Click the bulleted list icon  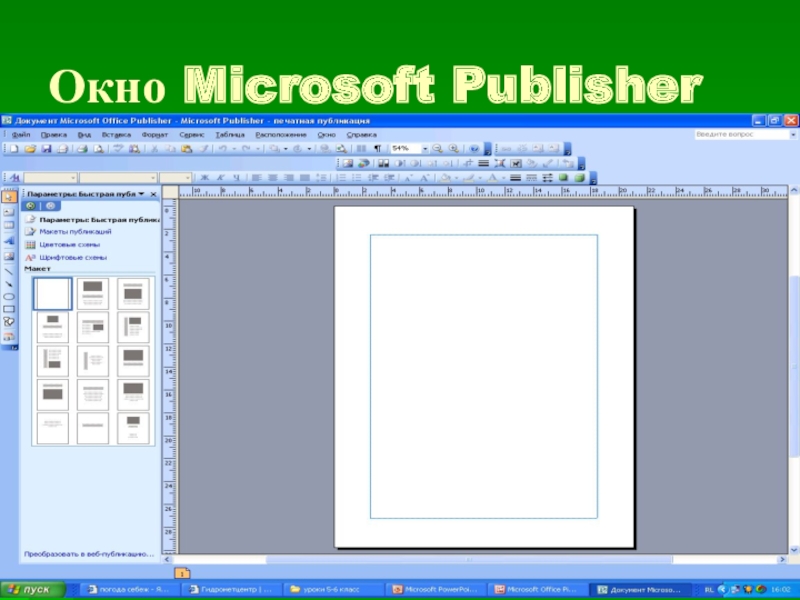tap(357, 178)
